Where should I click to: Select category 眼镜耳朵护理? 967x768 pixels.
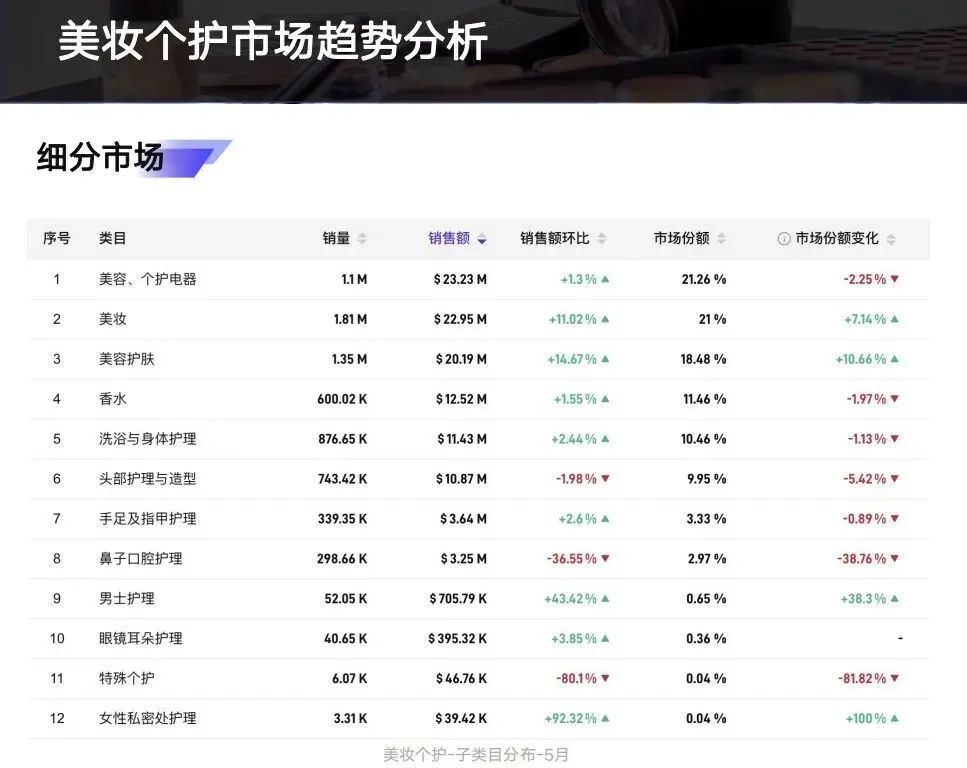(x=141, y=638)
